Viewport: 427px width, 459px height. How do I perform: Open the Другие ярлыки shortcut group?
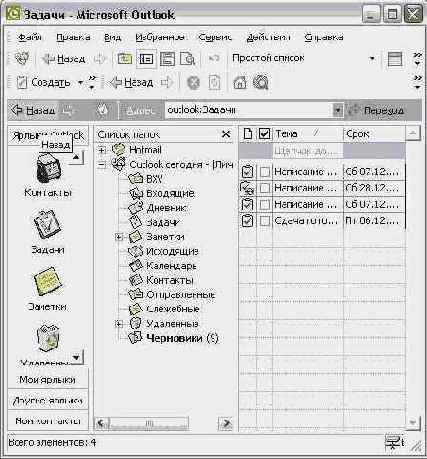48,400
